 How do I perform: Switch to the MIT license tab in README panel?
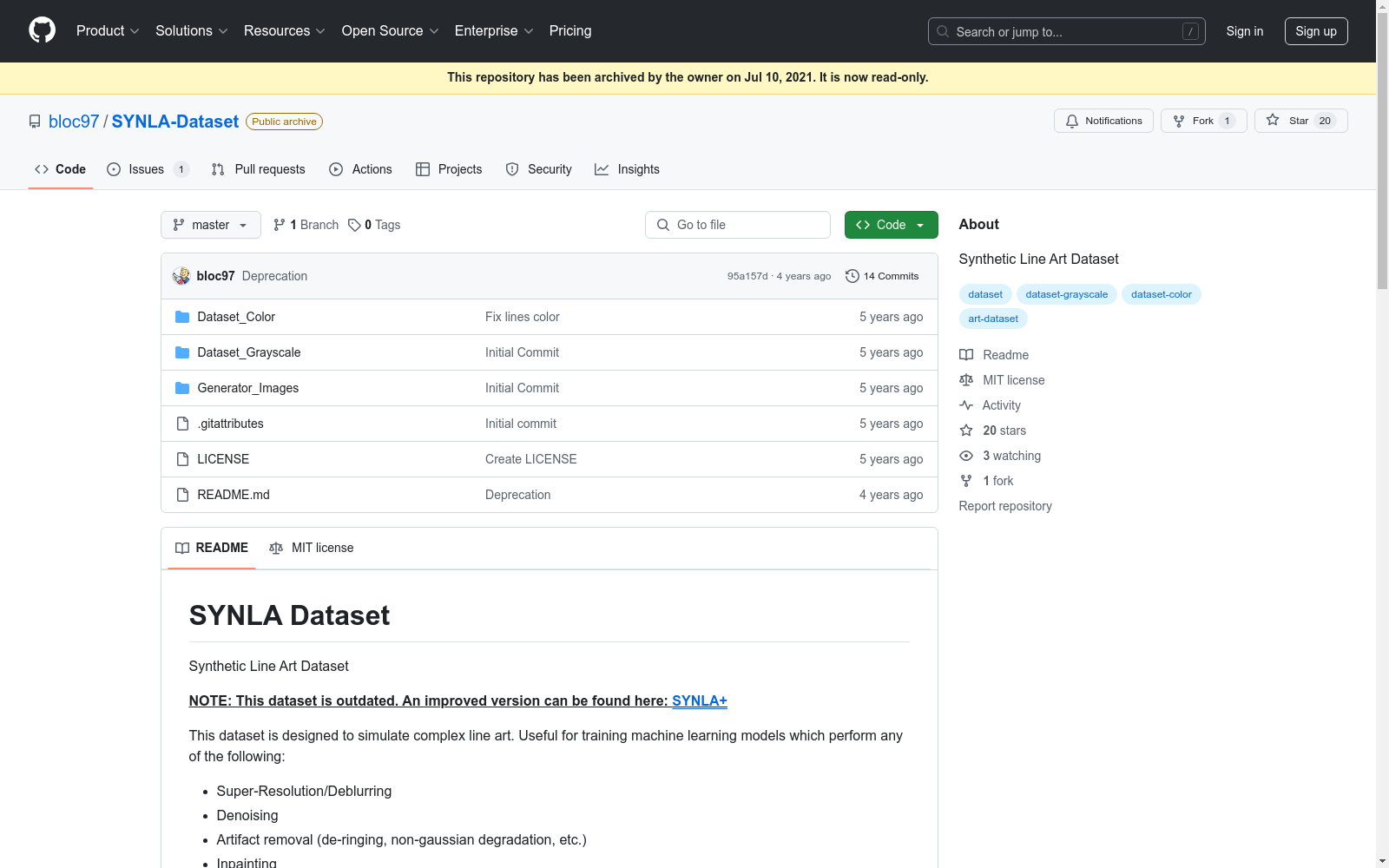coord(312,548)
